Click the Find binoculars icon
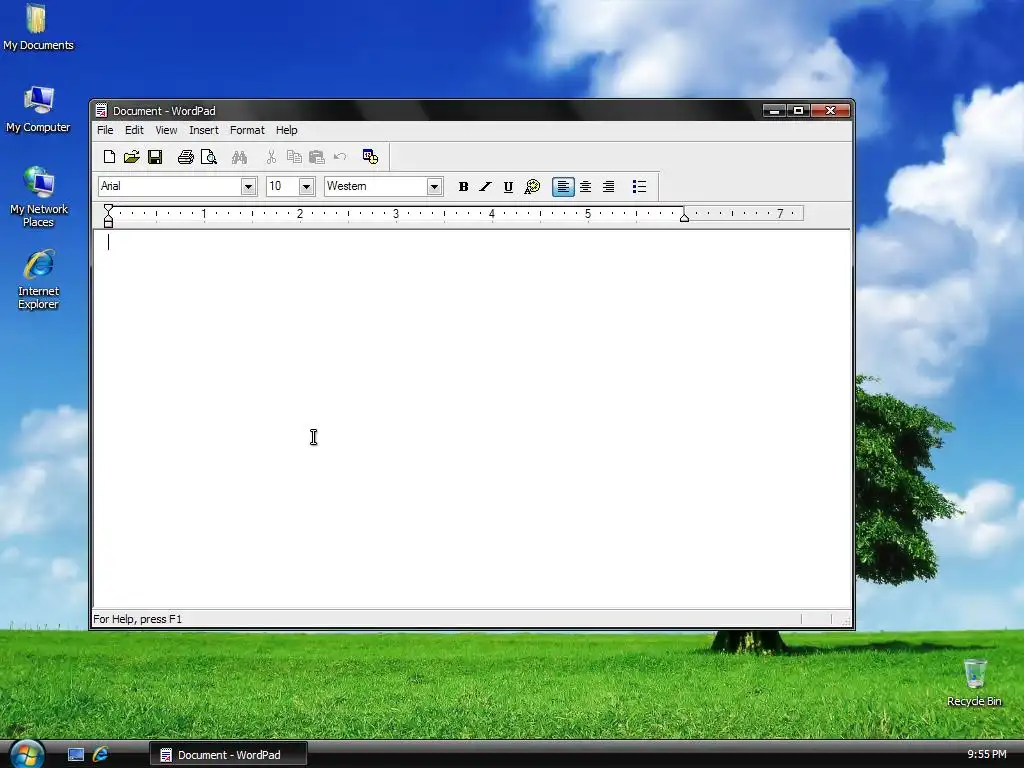The image size is (1024, 768). [x=239, y=157]
